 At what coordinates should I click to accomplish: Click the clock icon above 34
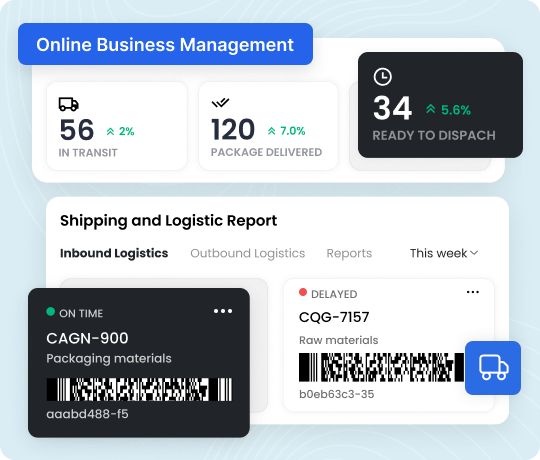[383, 76]
